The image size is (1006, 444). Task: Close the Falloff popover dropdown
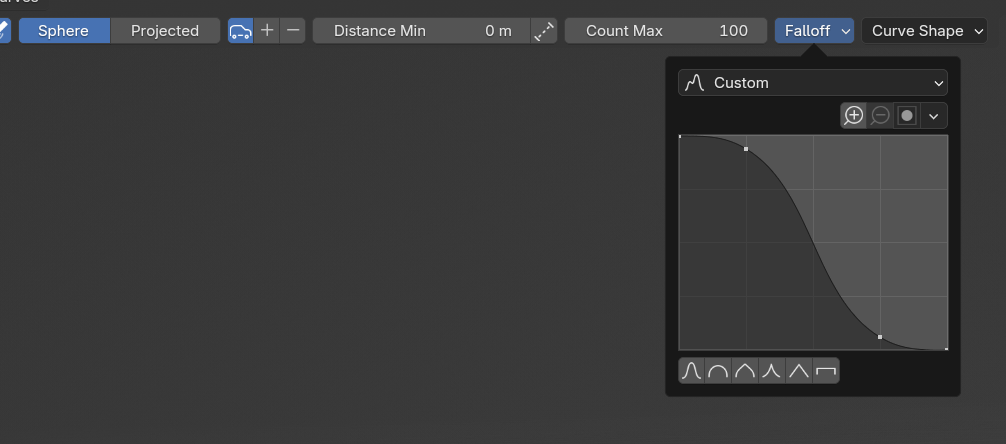tap(814, 31)
